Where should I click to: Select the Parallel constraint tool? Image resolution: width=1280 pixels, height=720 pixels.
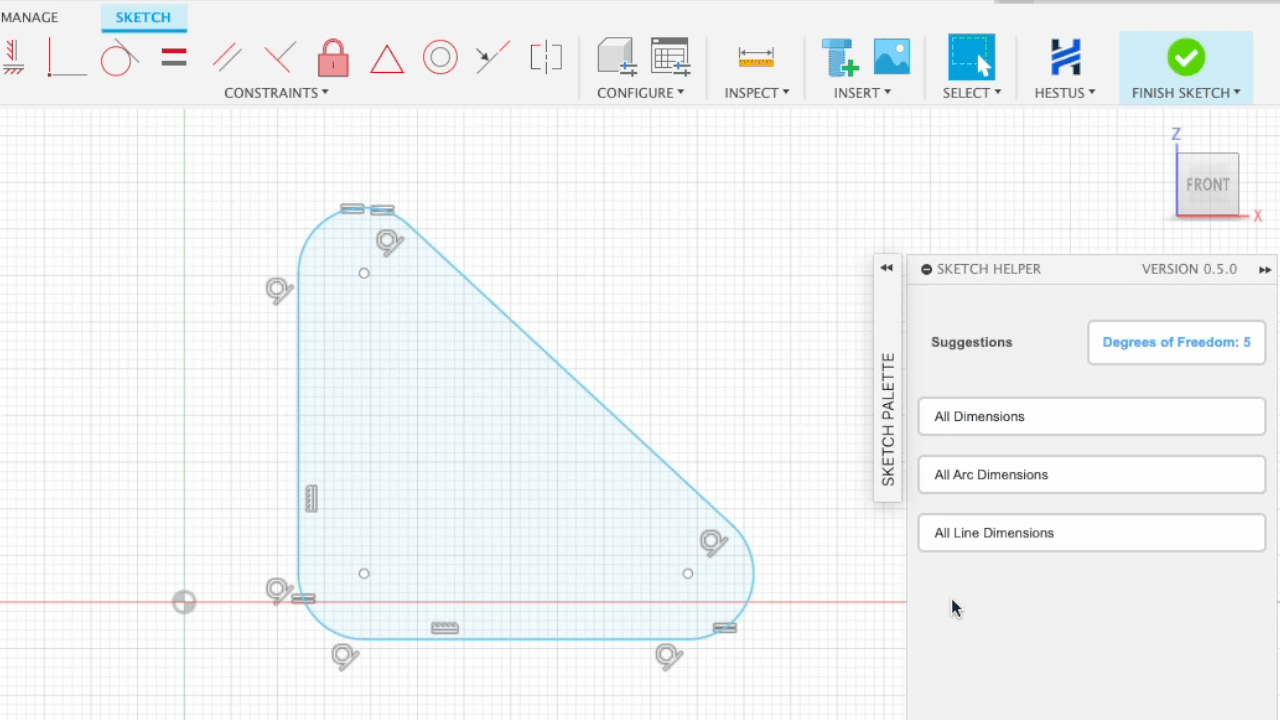(x=227, y=57)
